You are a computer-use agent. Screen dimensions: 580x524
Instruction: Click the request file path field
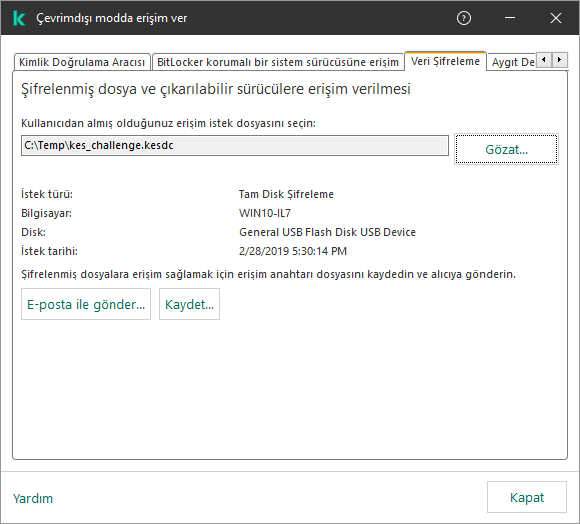point(235,145)
